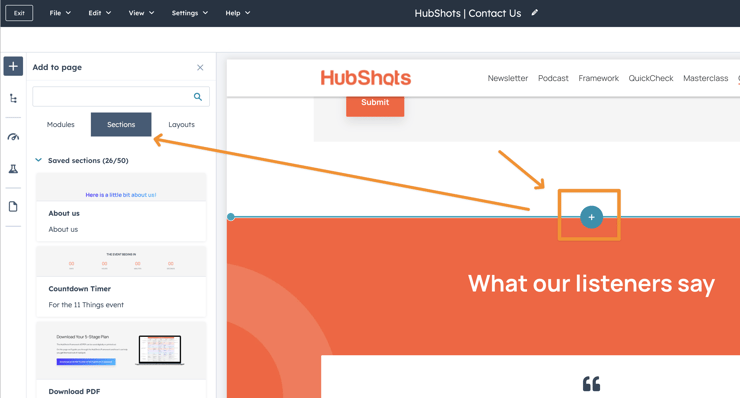Close the Add to page panel
The image size is (740, 398).
click(x=200, y=68)
